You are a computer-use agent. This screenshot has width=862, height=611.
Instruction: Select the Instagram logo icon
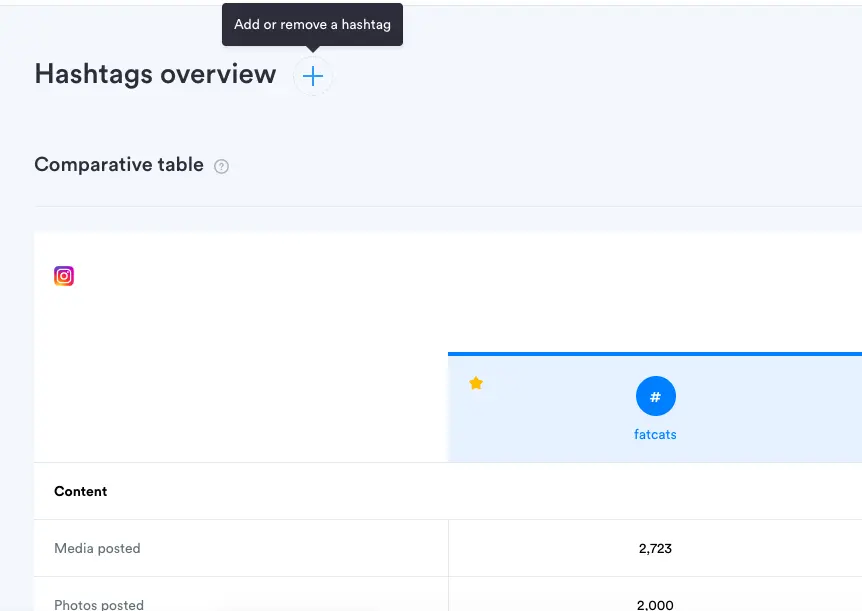tap(64, 276)
